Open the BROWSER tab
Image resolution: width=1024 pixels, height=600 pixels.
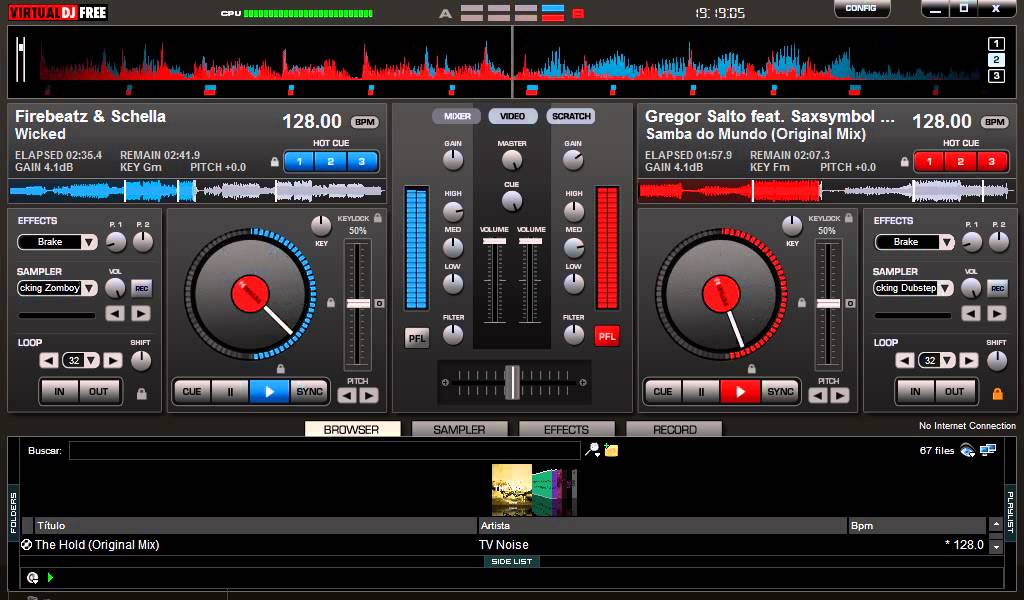point(352,430)
